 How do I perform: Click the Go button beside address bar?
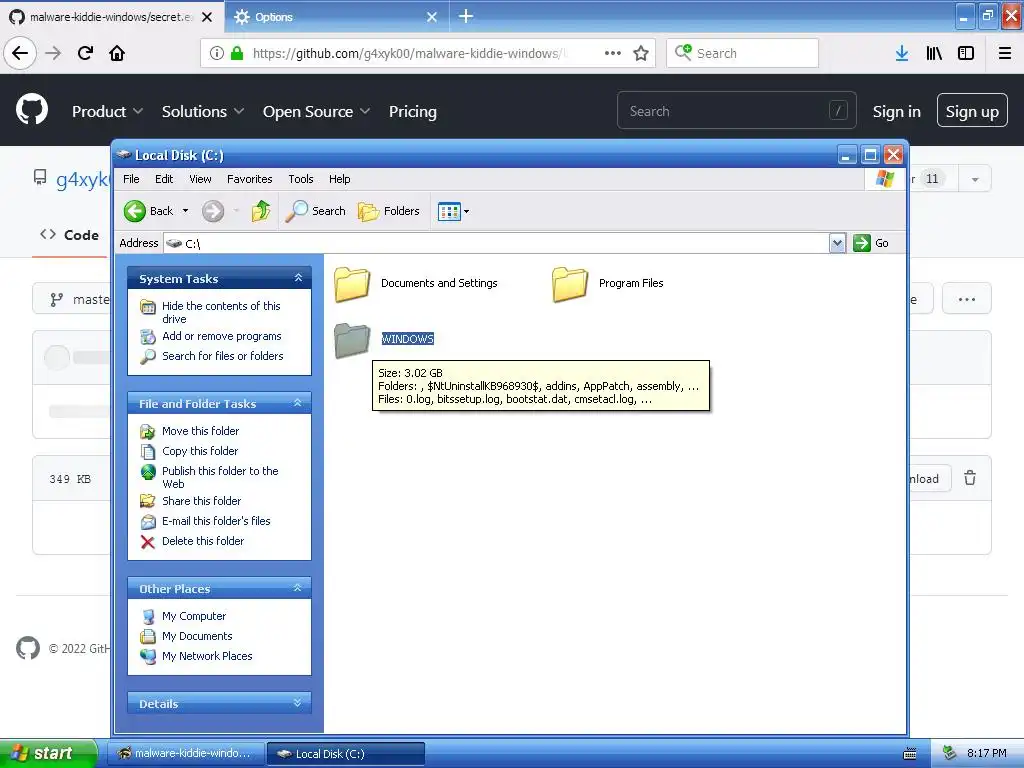[x=871, y=243]
